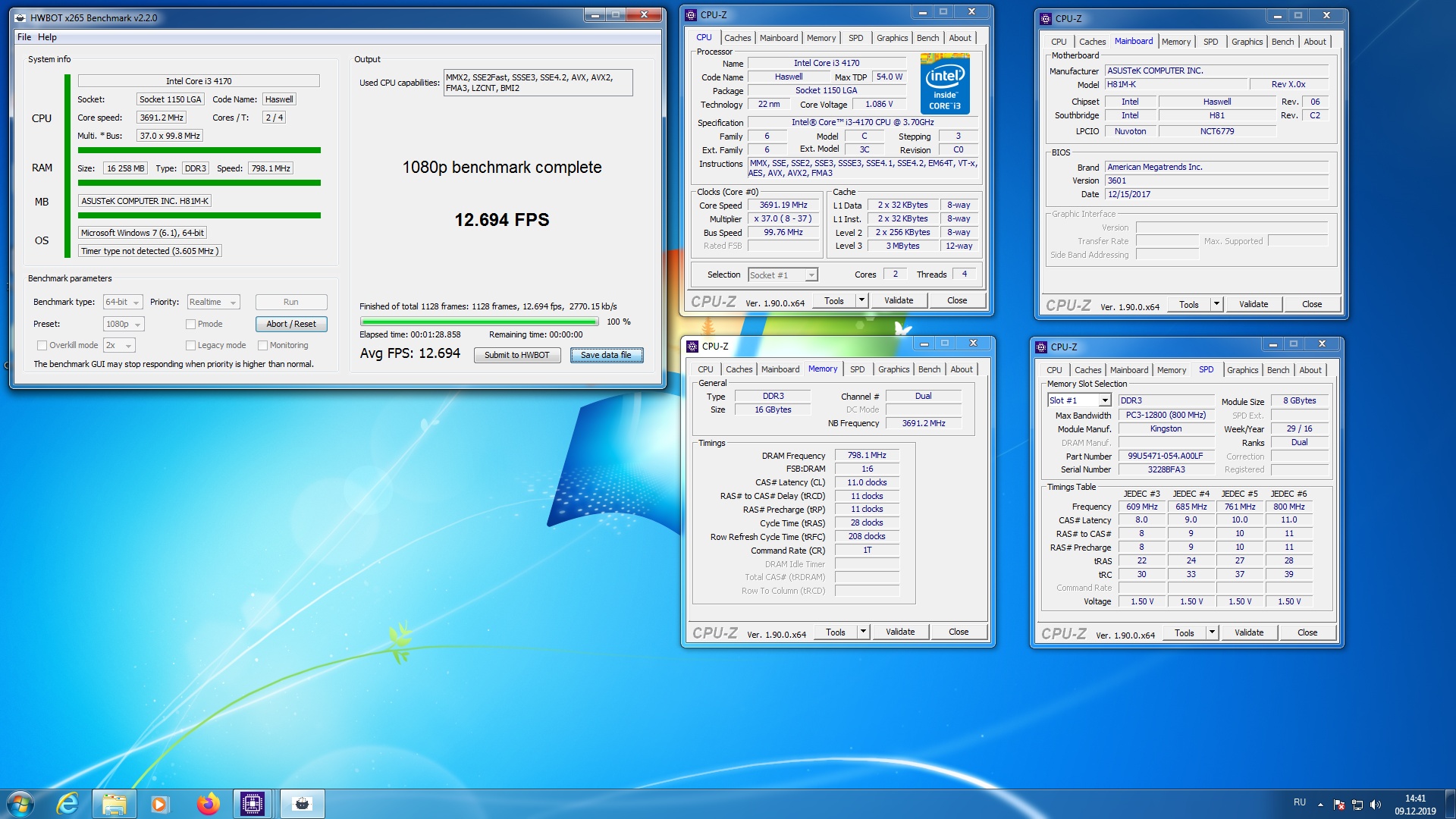Click the benchmark progress bar at 100%
The height and width of the screenshot is (819, 1456).
pos(479,322)
